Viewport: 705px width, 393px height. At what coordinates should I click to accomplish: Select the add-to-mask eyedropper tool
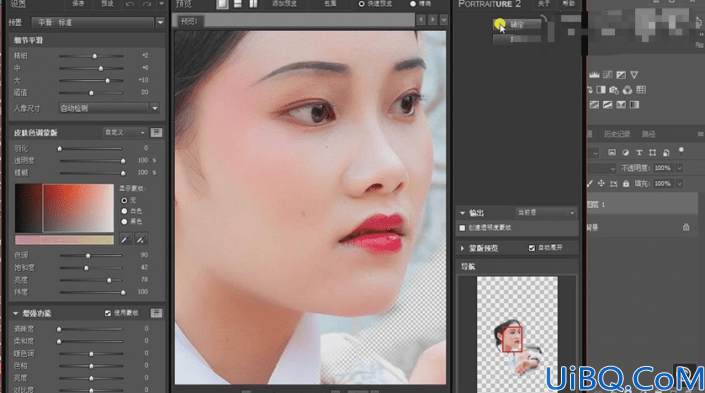coord(141,239)
